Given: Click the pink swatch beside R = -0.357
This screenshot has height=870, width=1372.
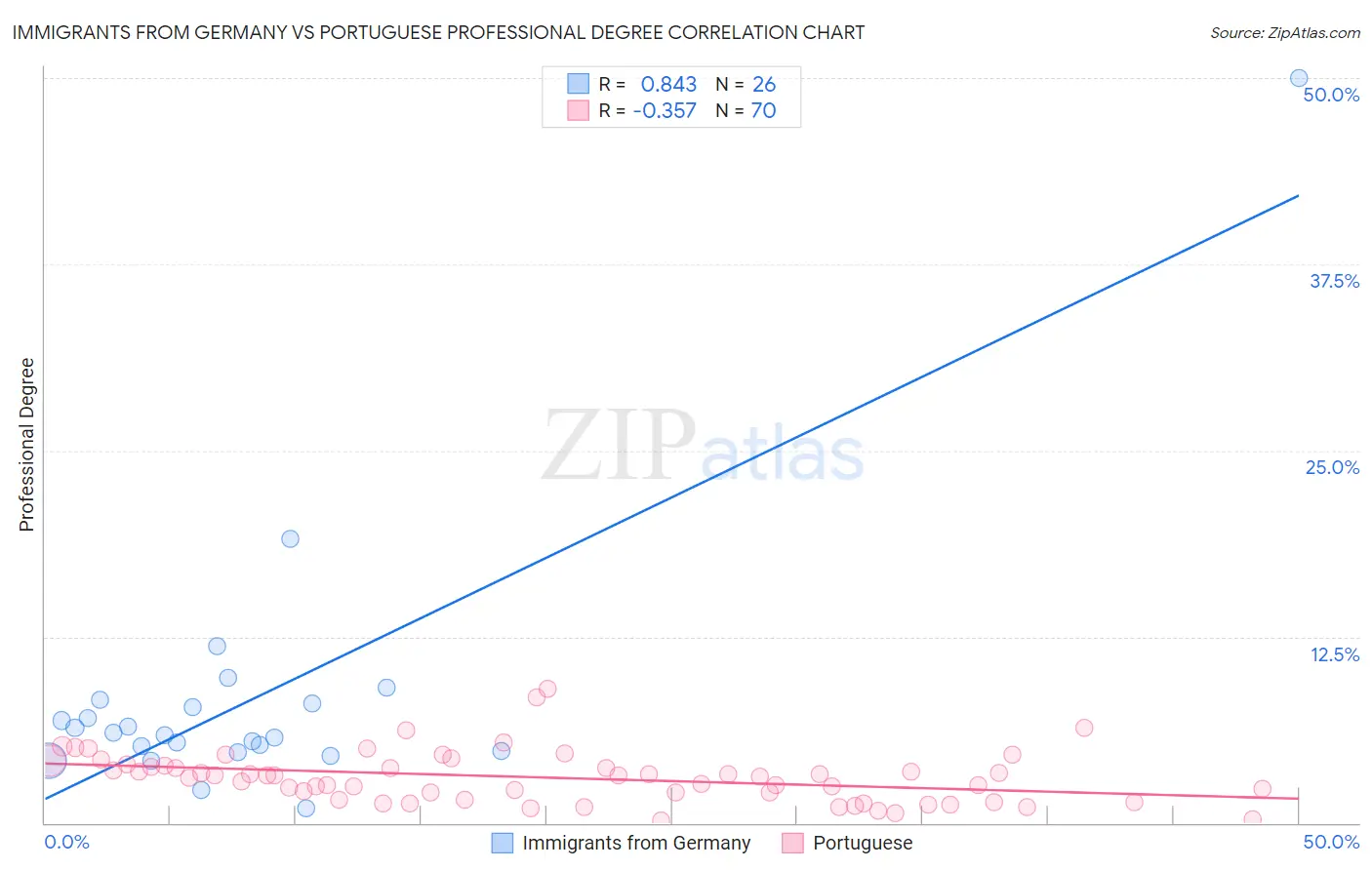Looking at the screenshot, I should [x=579, y=110].
